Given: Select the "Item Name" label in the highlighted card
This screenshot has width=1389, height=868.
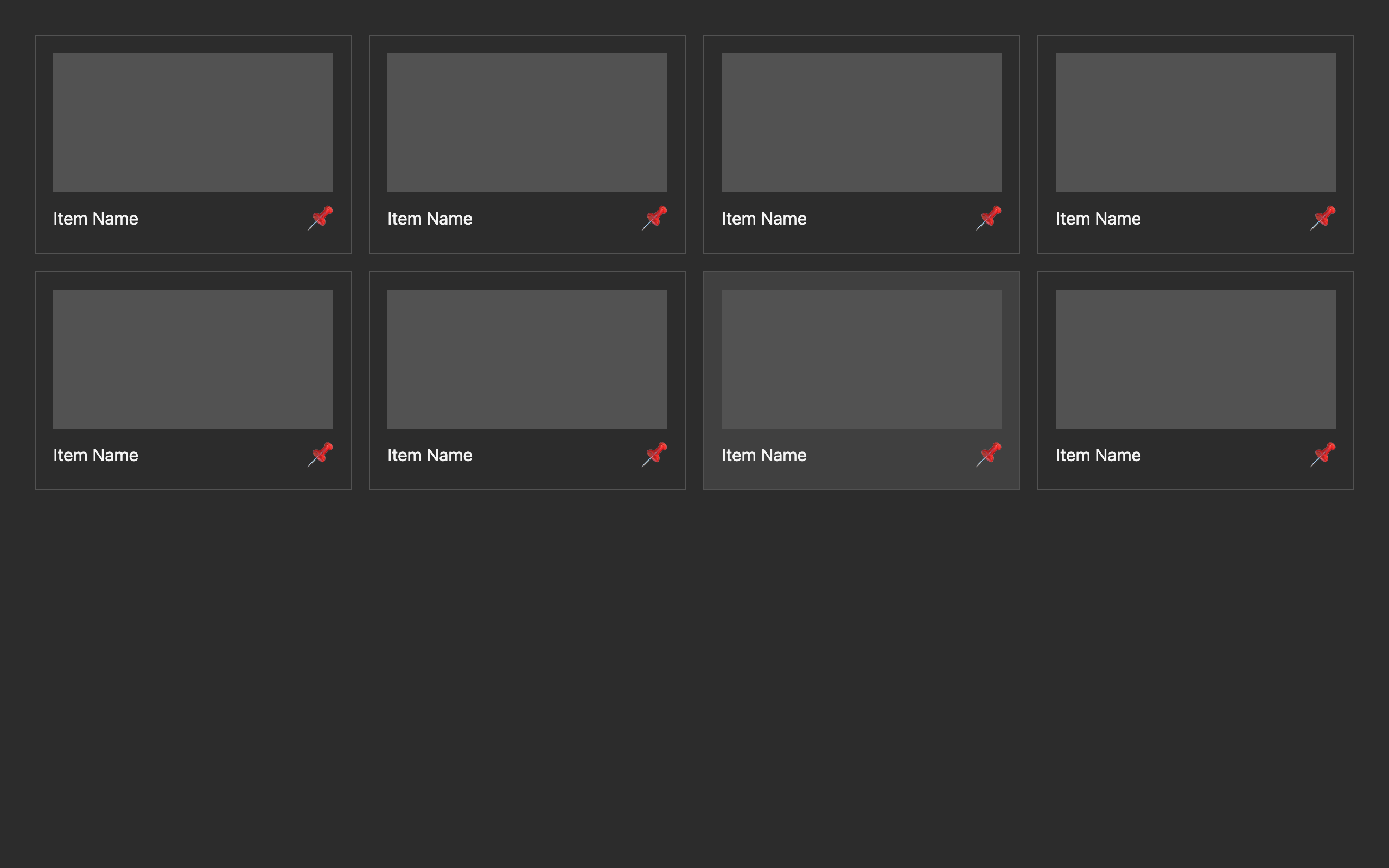Looking at the screenshot, I should click(764, 455).
